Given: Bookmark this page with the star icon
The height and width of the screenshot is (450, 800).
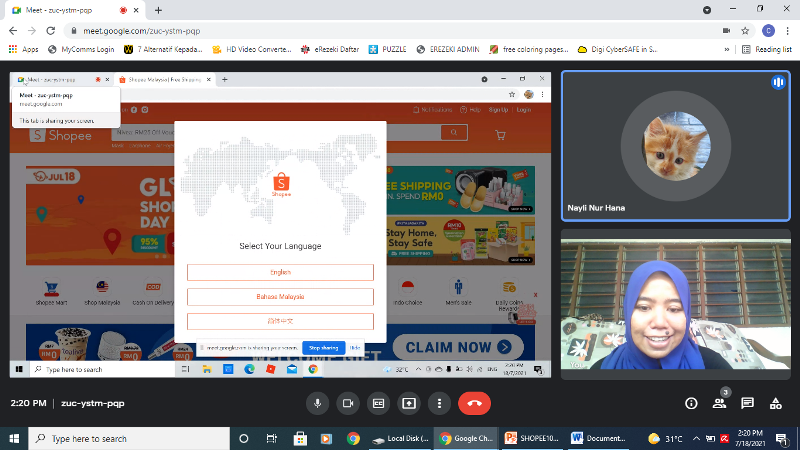Looking at the screenshot, I should pyautogui.click(x=745, y=31).
